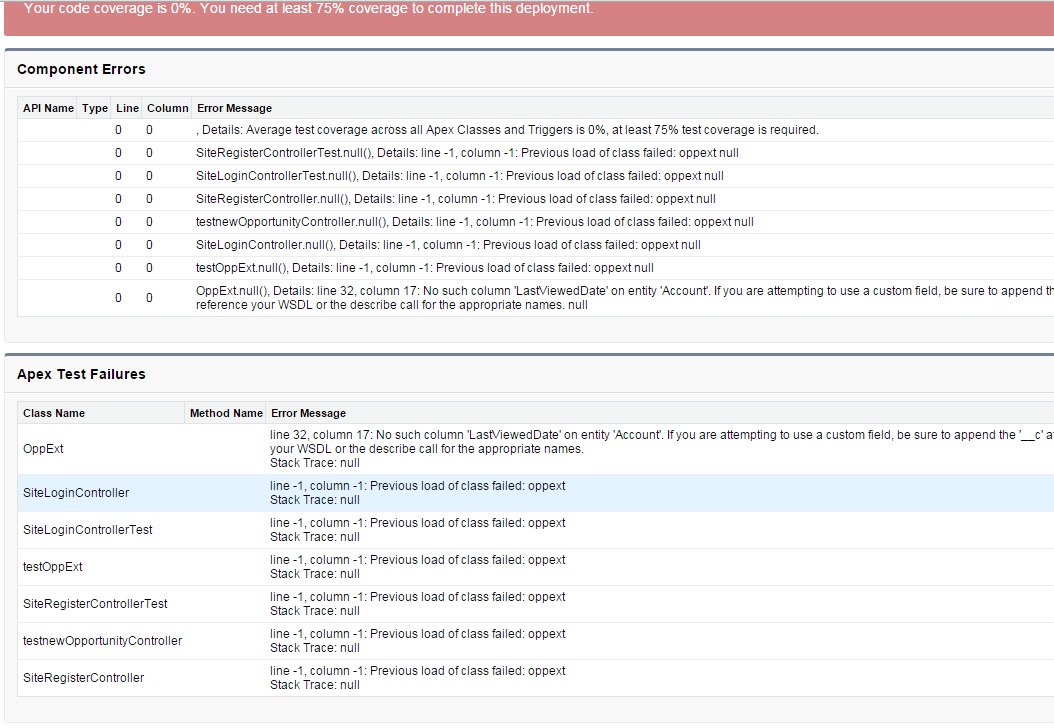Screen dimensions: 1054x728
Task: Click the OppExt class name in test failures
Action: tap(43, 449)
